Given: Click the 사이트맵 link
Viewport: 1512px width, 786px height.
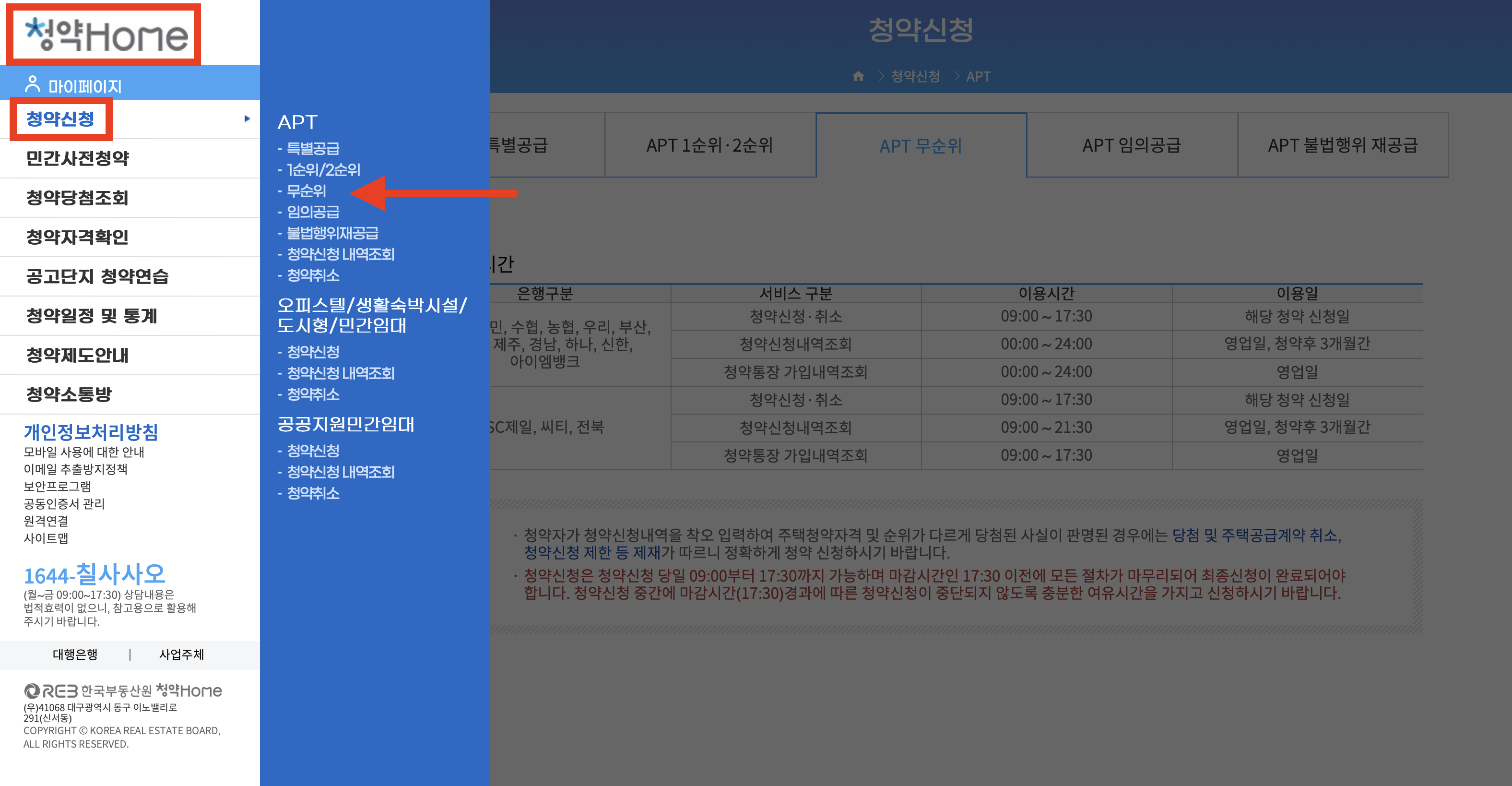Looking at the screenshot, I should pyautogui.click(x=46, y=538).
